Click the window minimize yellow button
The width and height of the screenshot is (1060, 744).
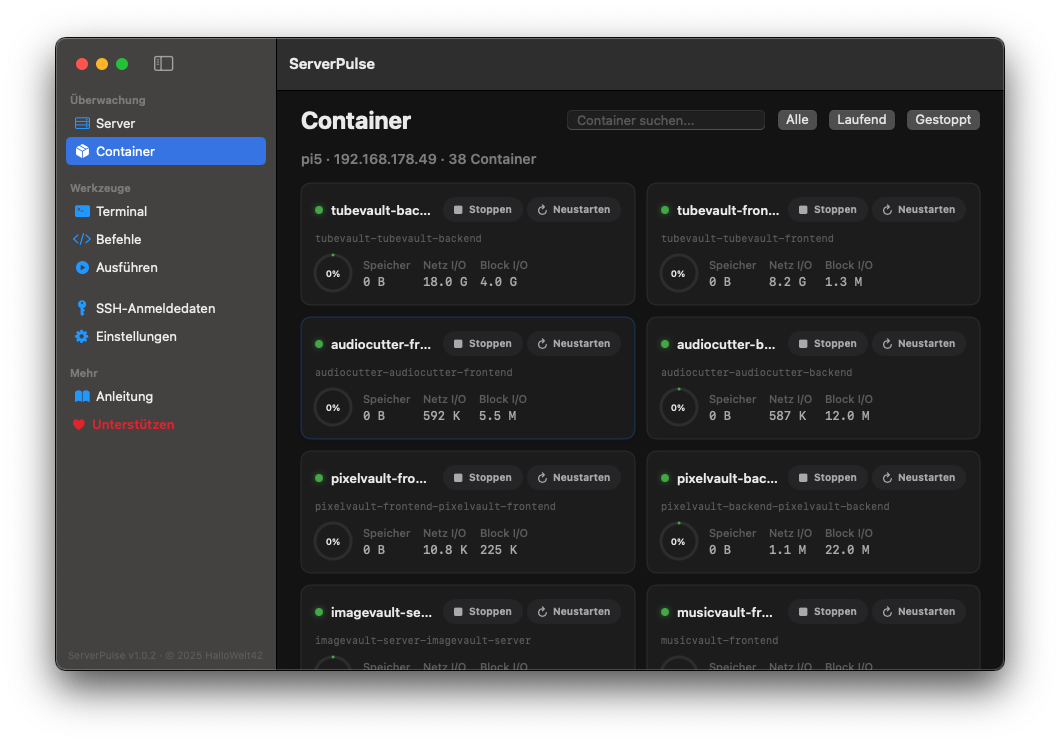click(x=102, y=64)
